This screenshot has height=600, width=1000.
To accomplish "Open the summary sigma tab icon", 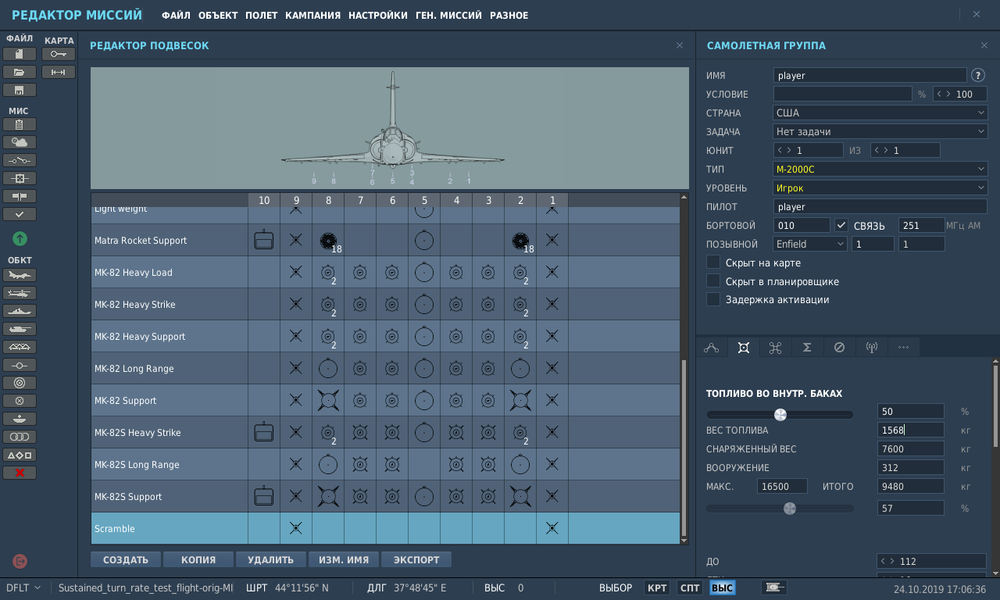I will [807, 347].
